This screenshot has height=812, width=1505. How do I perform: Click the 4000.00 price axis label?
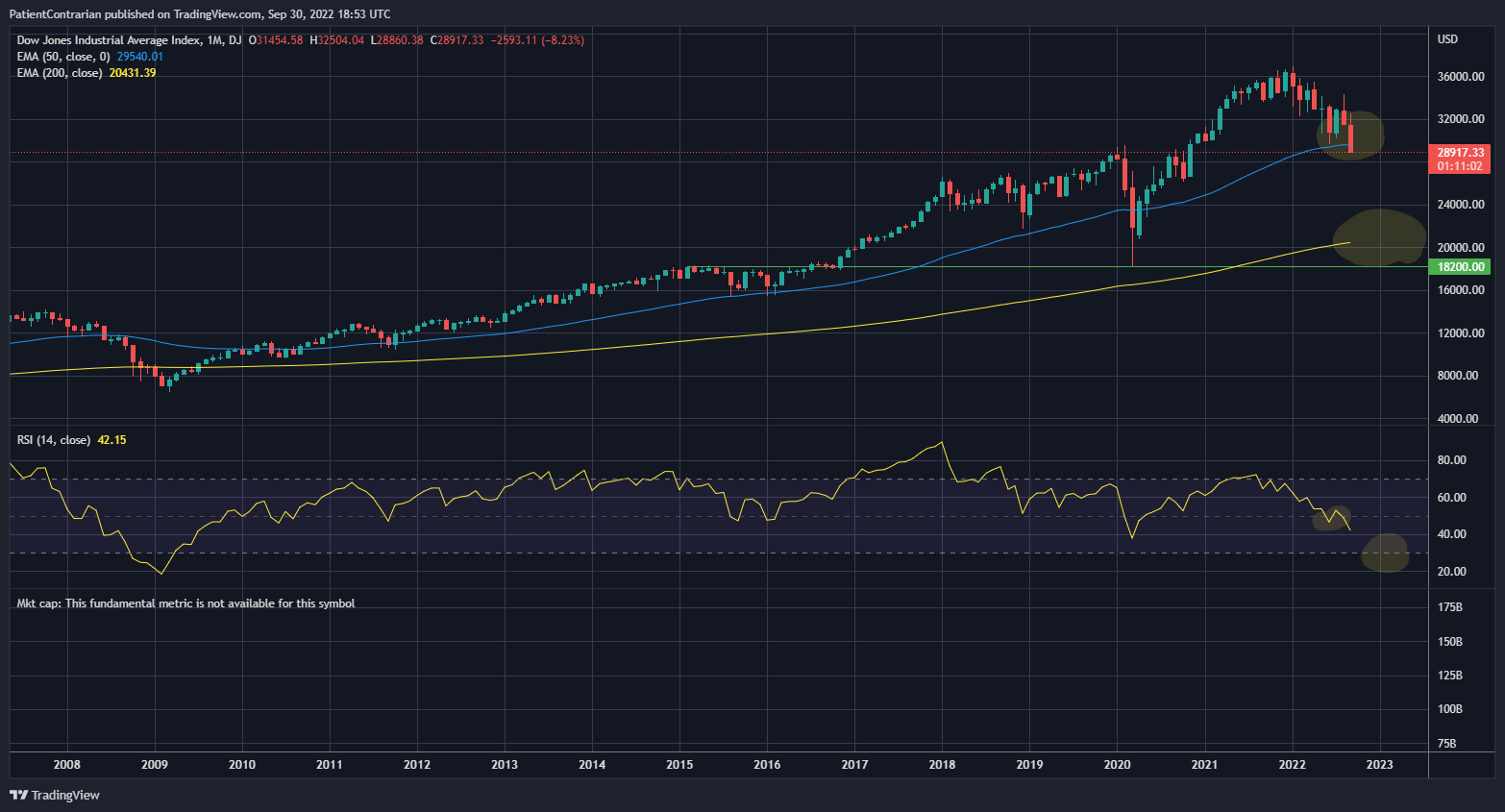[1458, 419]
